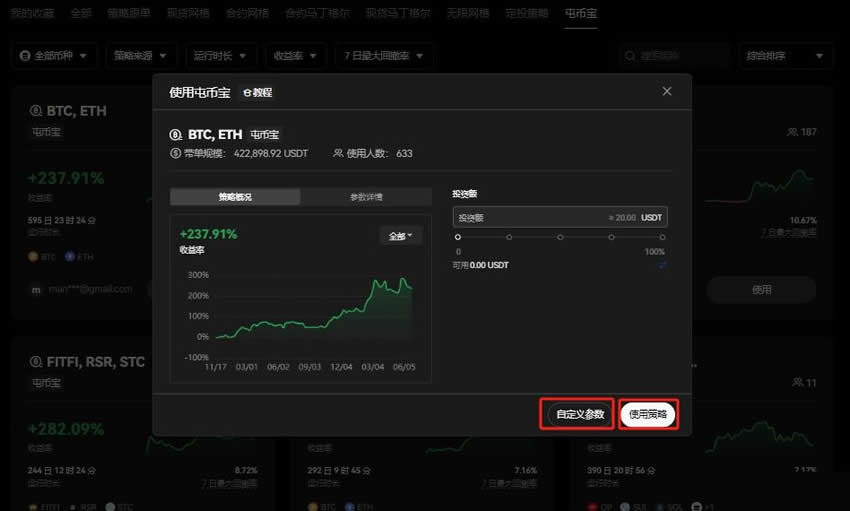This screenshot has width=850, height=511.
Task: Close the 使用屯币宝 dialog
Action: pos(667,92)
